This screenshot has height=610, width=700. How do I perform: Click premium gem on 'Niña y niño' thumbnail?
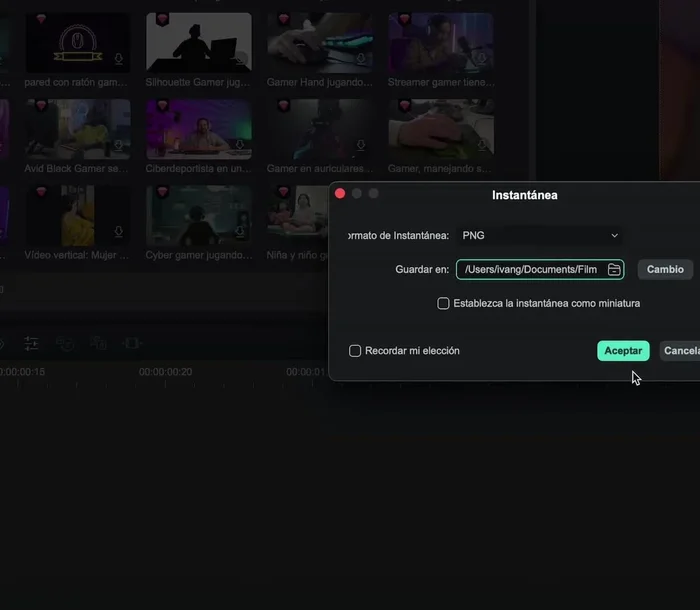pyautogui.click(x=283, y=192)
